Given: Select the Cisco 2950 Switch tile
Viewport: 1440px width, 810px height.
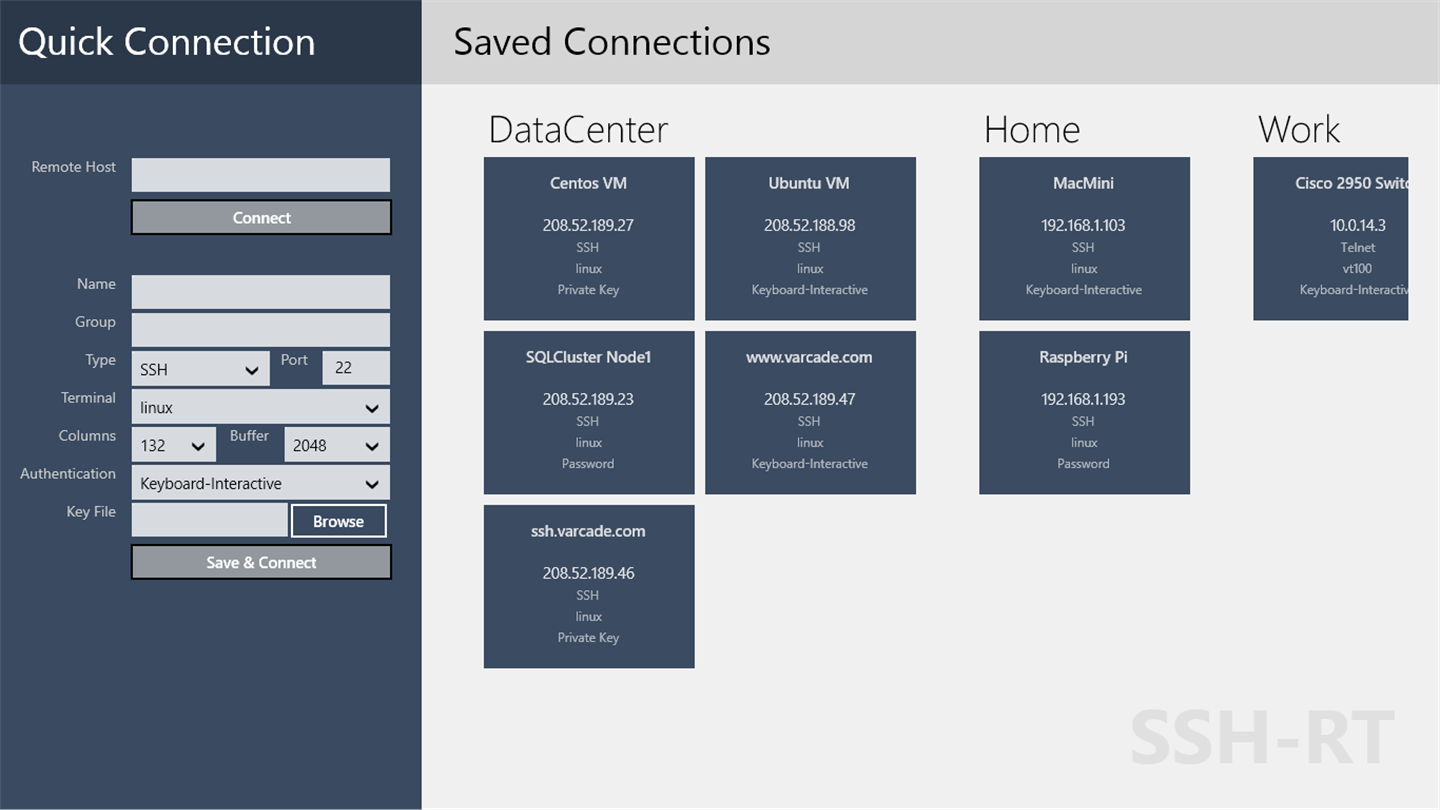Looking at the screenshot, I should tap(1330, 238).
